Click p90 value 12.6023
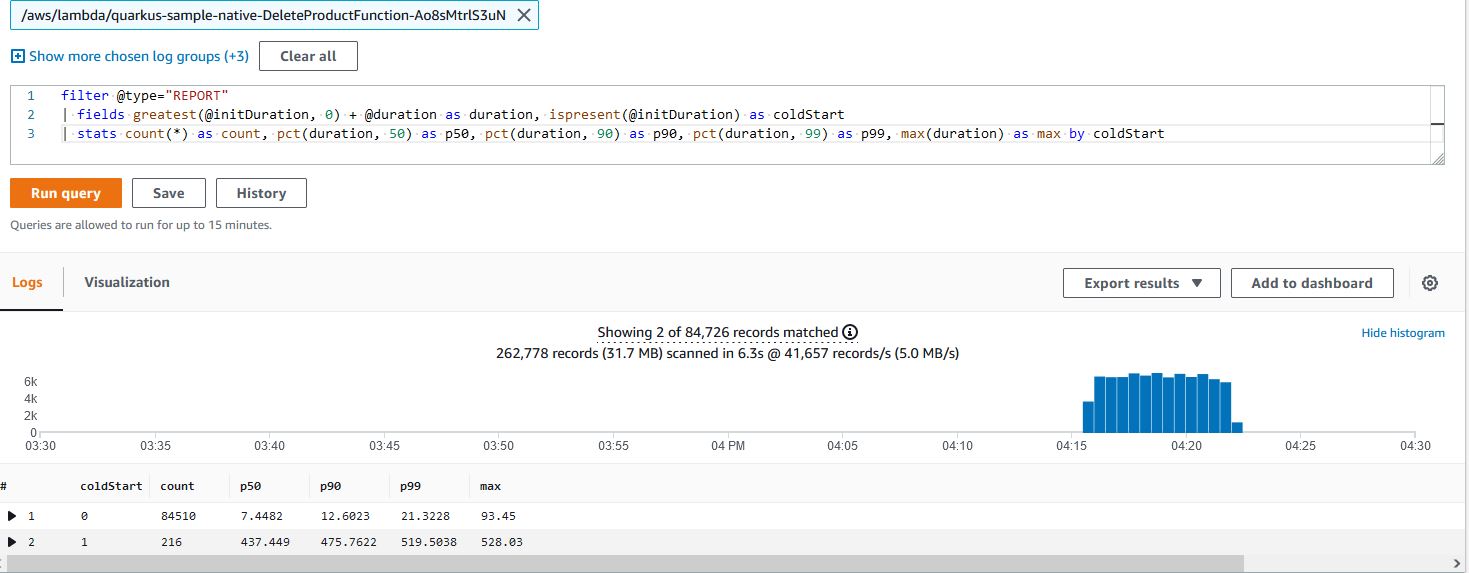The image size is (1469, 573). [x=346, y=516]
